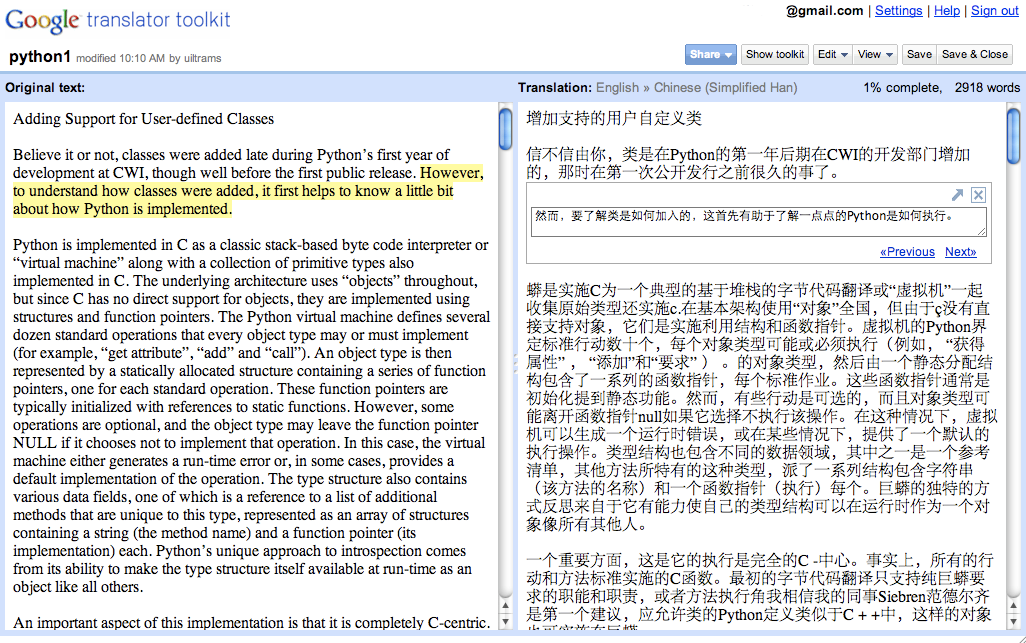Open the Share dropdown

(711, 54)
